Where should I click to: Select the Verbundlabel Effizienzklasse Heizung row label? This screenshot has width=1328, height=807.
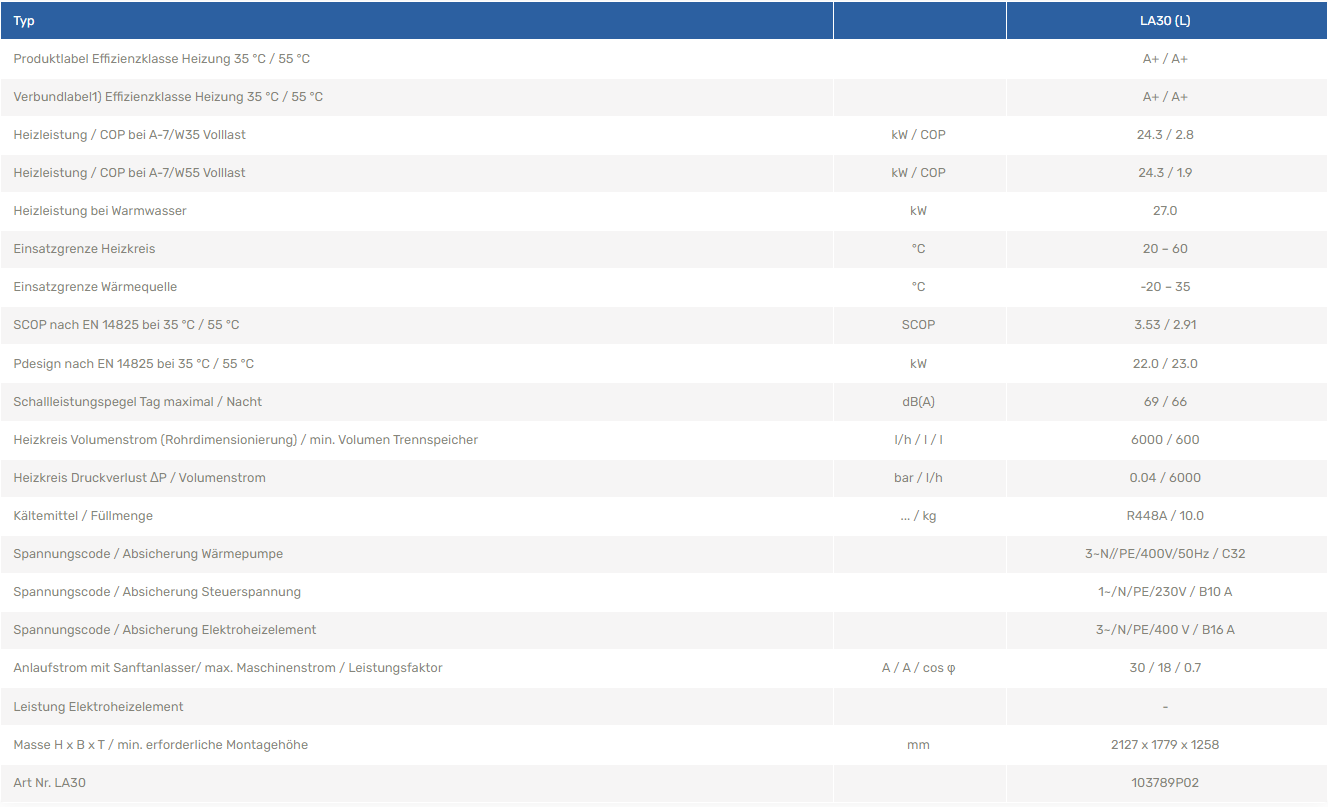point(168,97)
